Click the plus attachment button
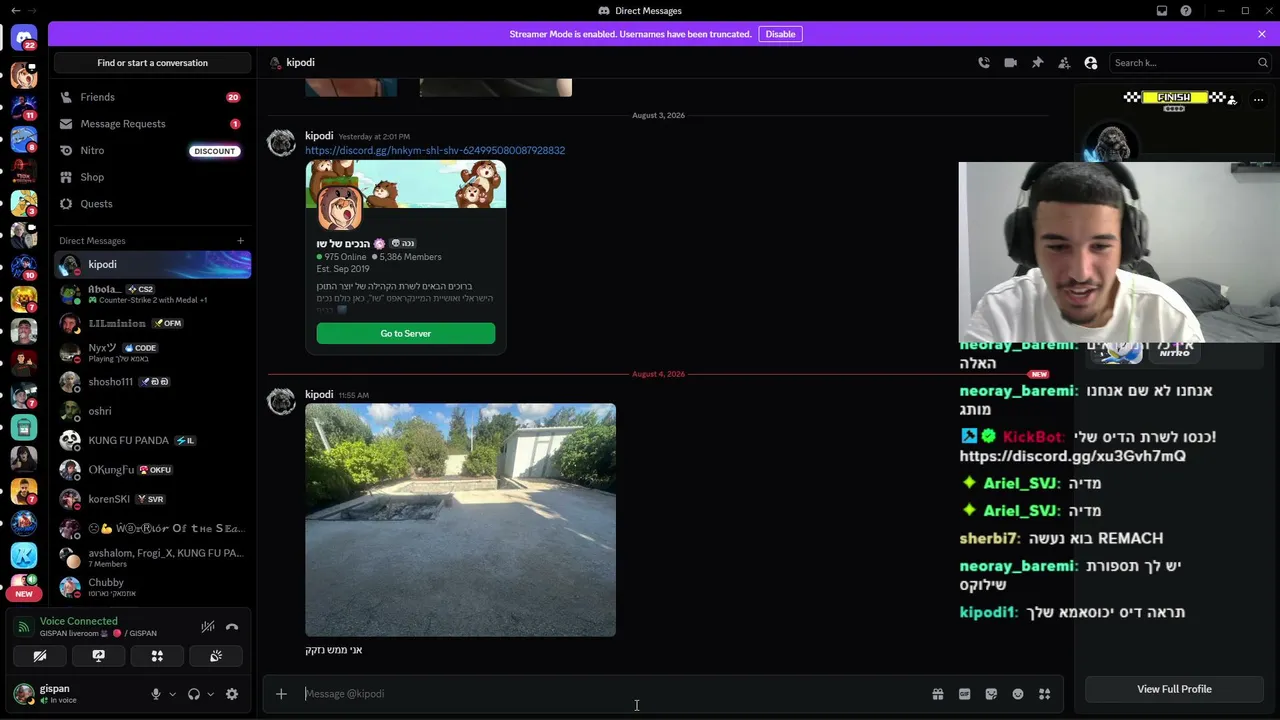This screenshot has width=1280, height=720. tap(281, 694)
